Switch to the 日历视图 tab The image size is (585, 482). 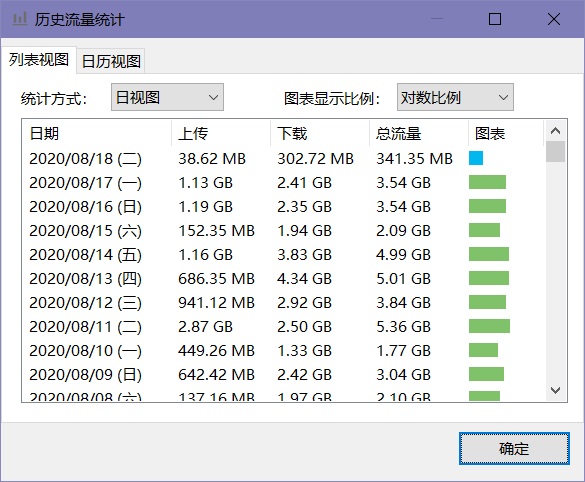(111, 61)
